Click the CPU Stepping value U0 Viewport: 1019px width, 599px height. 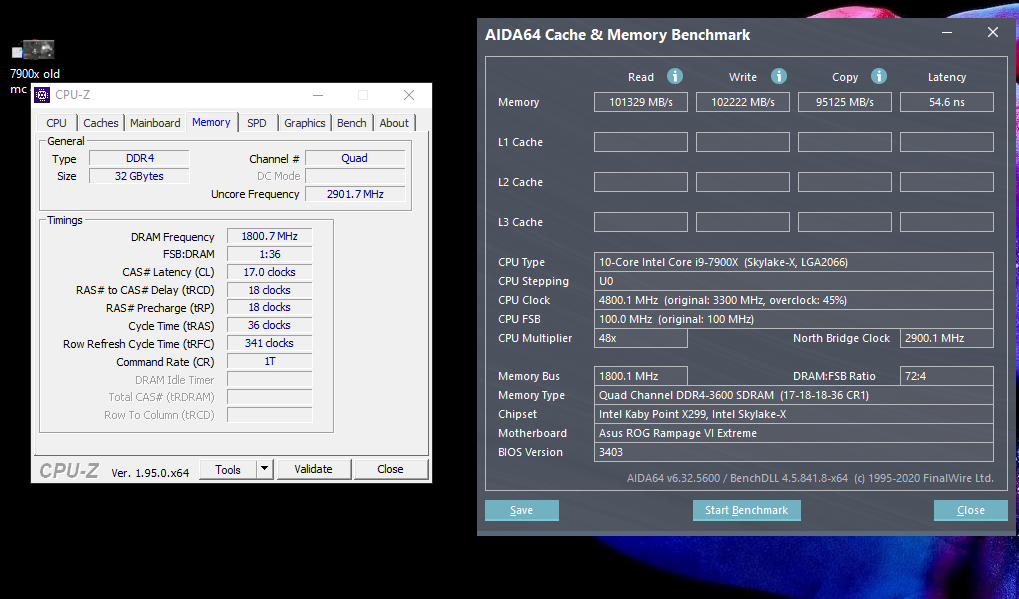[x=793, y=281]
